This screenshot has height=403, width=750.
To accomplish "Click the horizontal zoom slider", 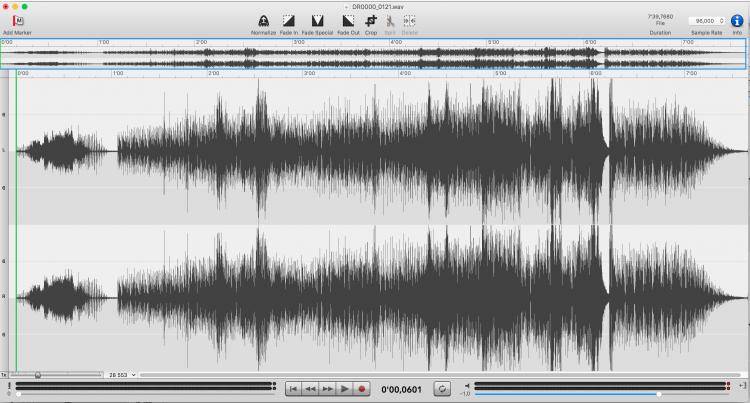I will (38, 374).
